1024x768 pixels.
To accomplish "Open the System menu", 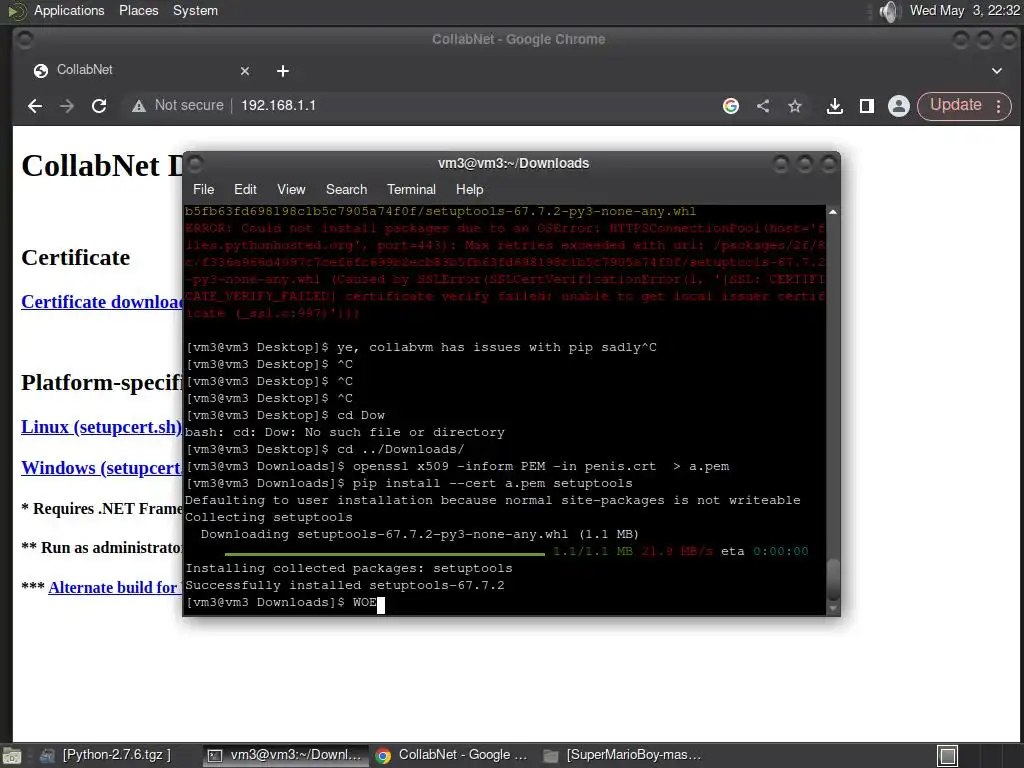I will pyautogui.click(x=195, y=10).
